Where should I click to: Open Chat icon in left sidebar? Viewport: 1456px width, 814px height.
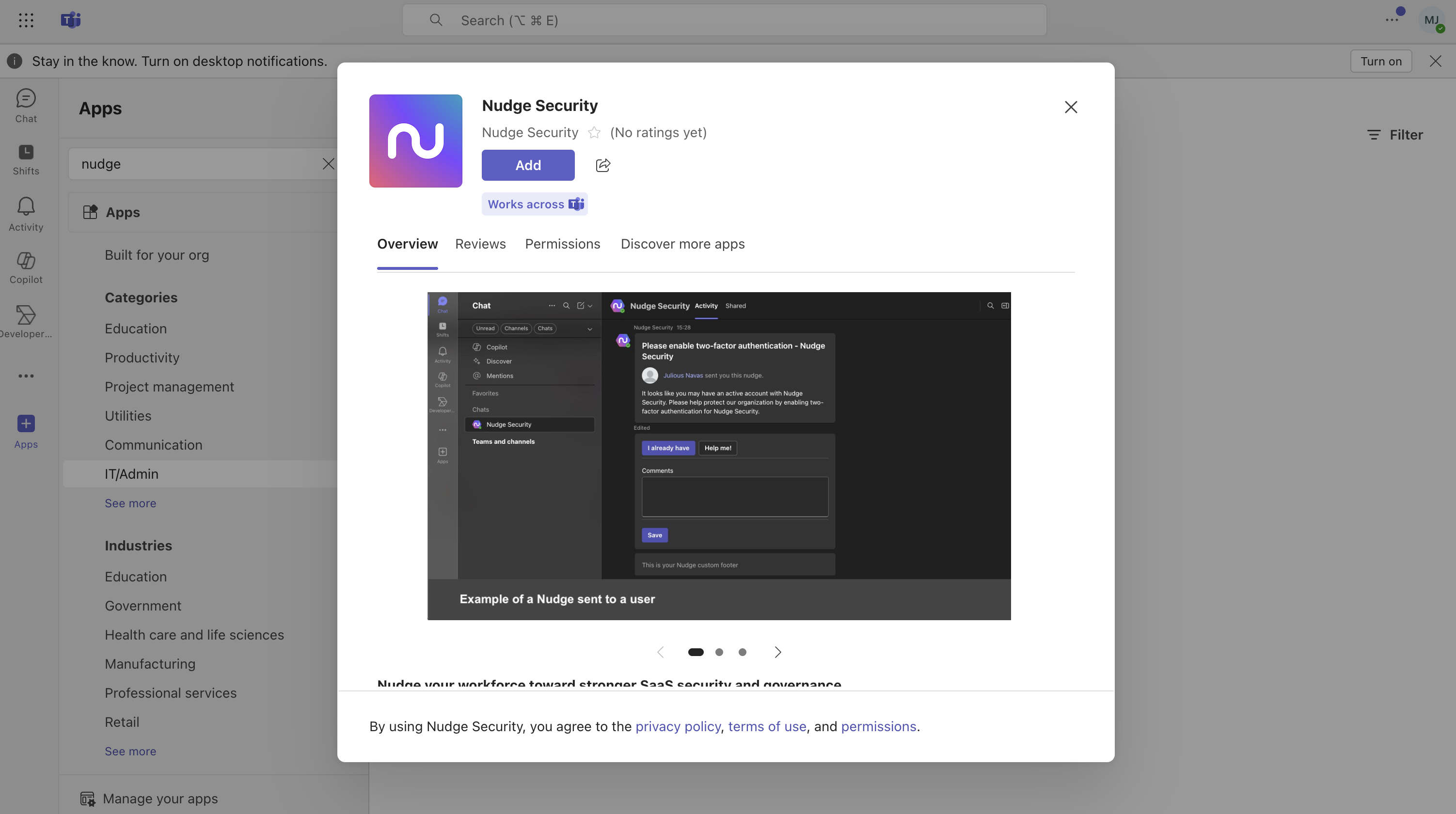click(x=26, y=106)
